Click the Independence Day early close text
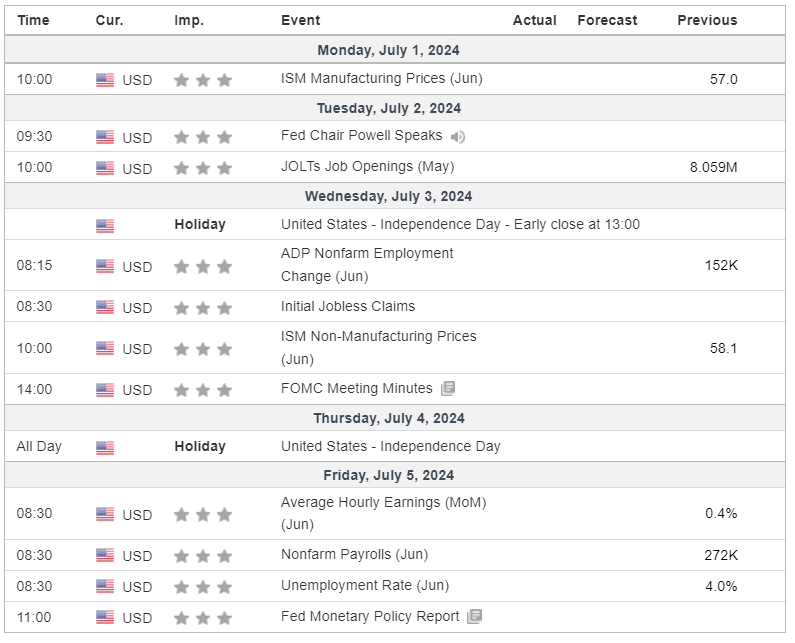The image size is (795, 643). click(x=460, y=224)
